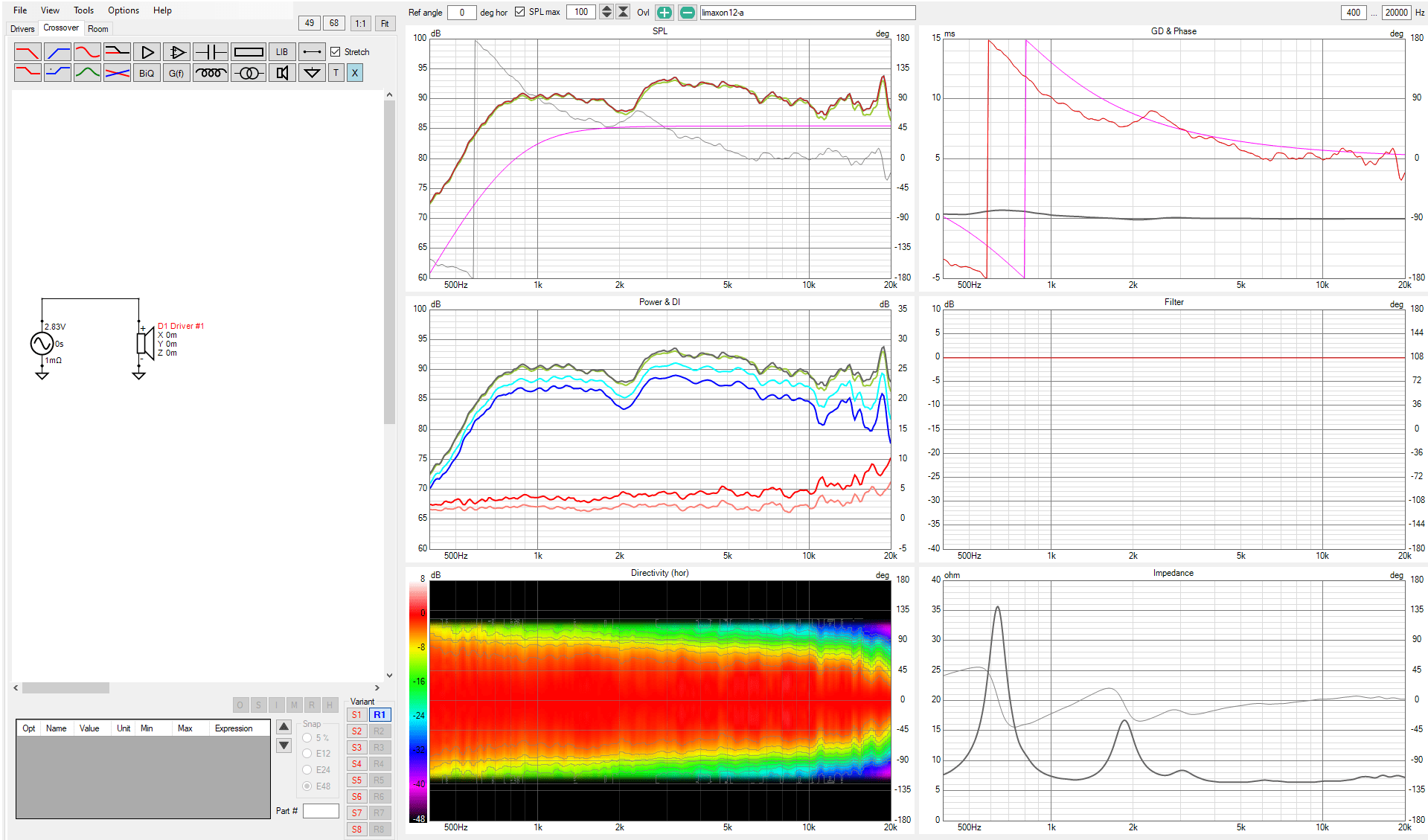
Task: Select the capacitor component icon
Action: [x=211, y=52]
